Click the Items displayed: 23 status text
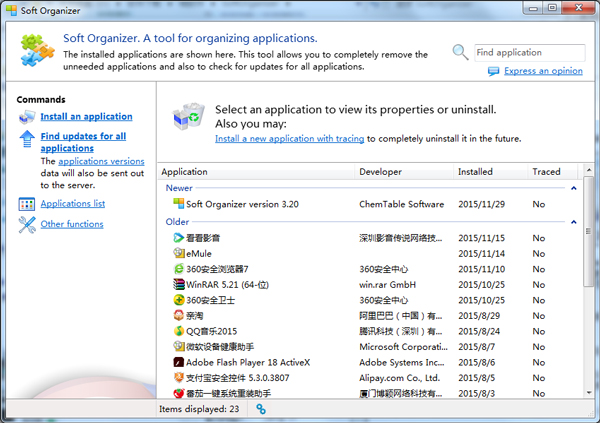 click(x=199, y=409)
